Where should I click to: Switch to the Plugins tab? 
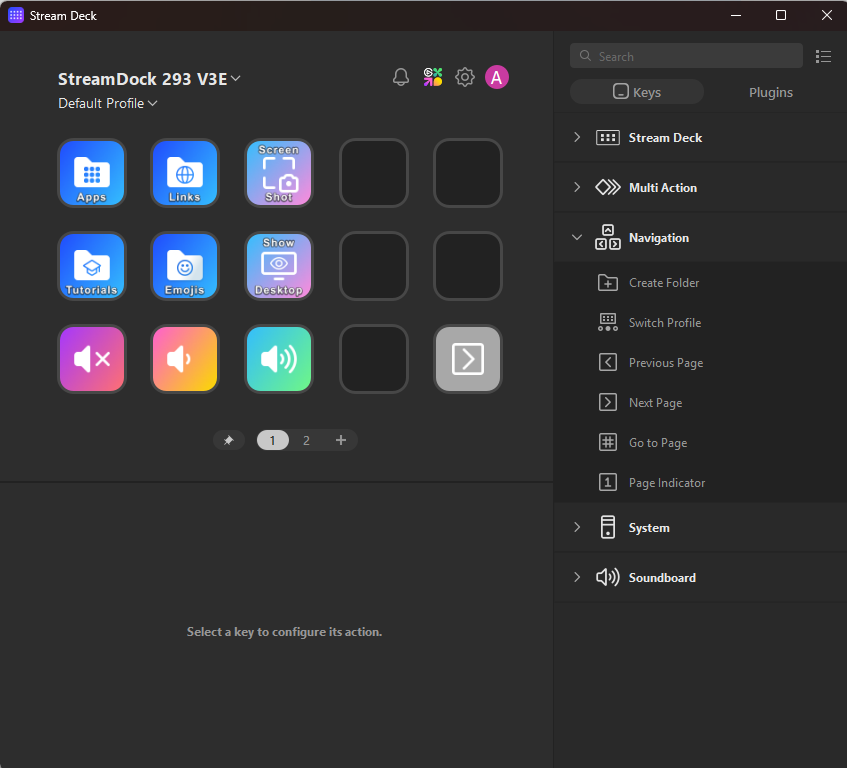point(771,92)
